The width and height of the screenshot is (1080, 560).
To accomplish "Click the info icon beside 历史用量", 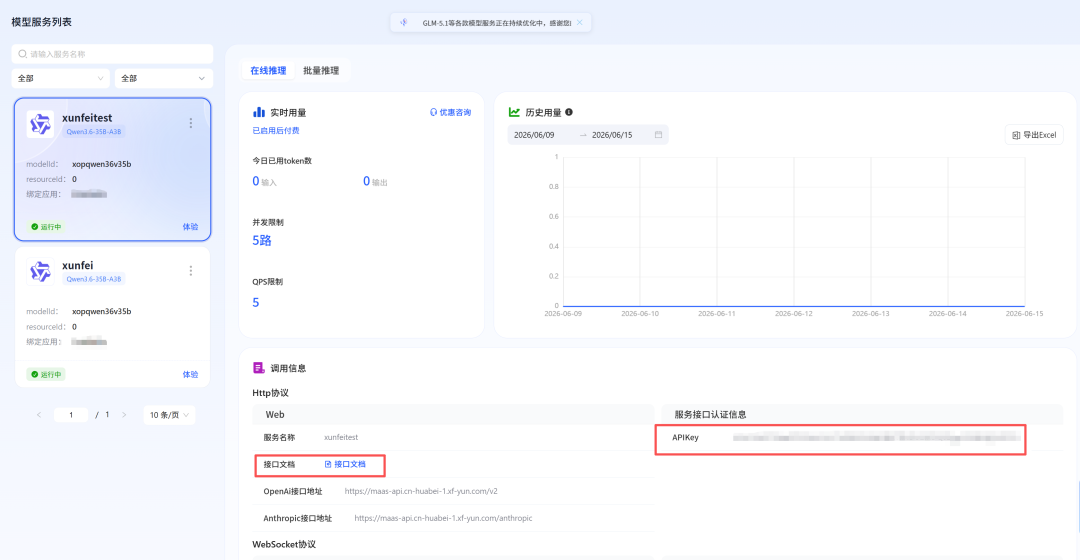I will [x=569, y=112].
